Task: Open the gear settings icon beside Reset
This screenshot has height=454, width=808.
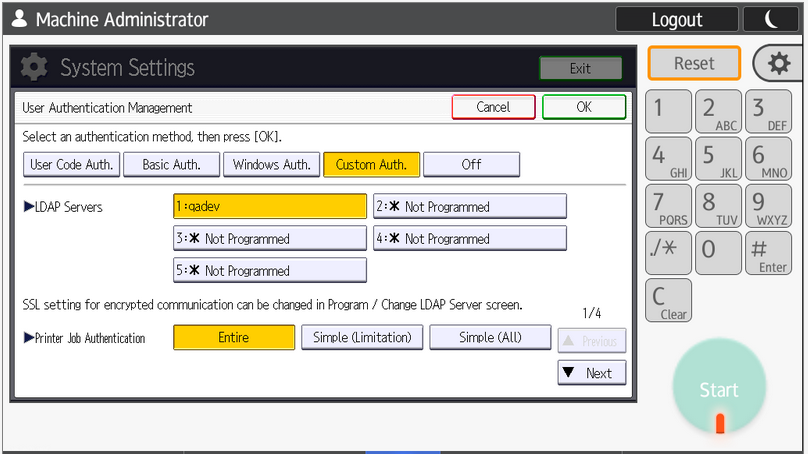Action: [778, 63]
